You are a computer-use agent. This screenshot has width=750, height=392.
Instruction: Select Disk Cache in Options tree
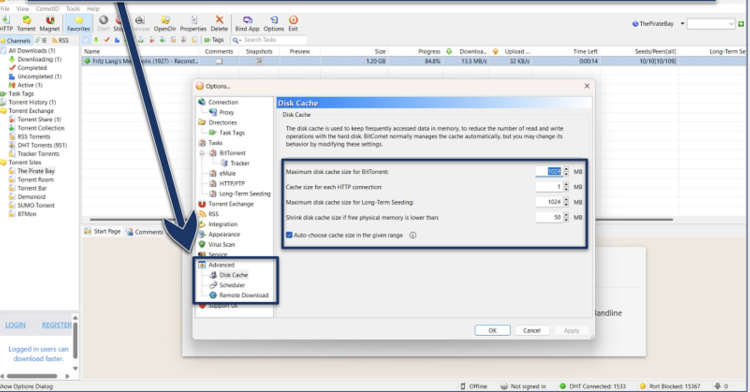coord(233,275)
